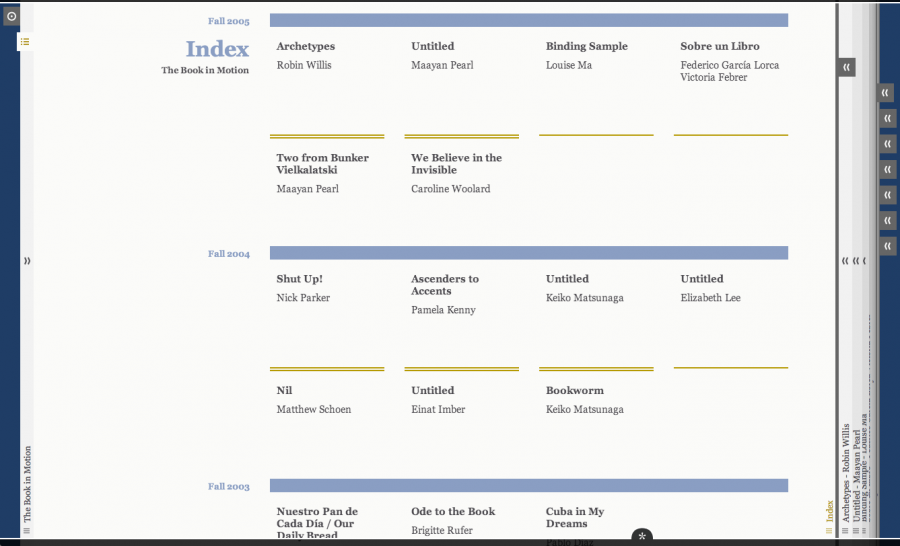Open 'Shut Up!' by Nick Parker

click(x=299, y=279)
